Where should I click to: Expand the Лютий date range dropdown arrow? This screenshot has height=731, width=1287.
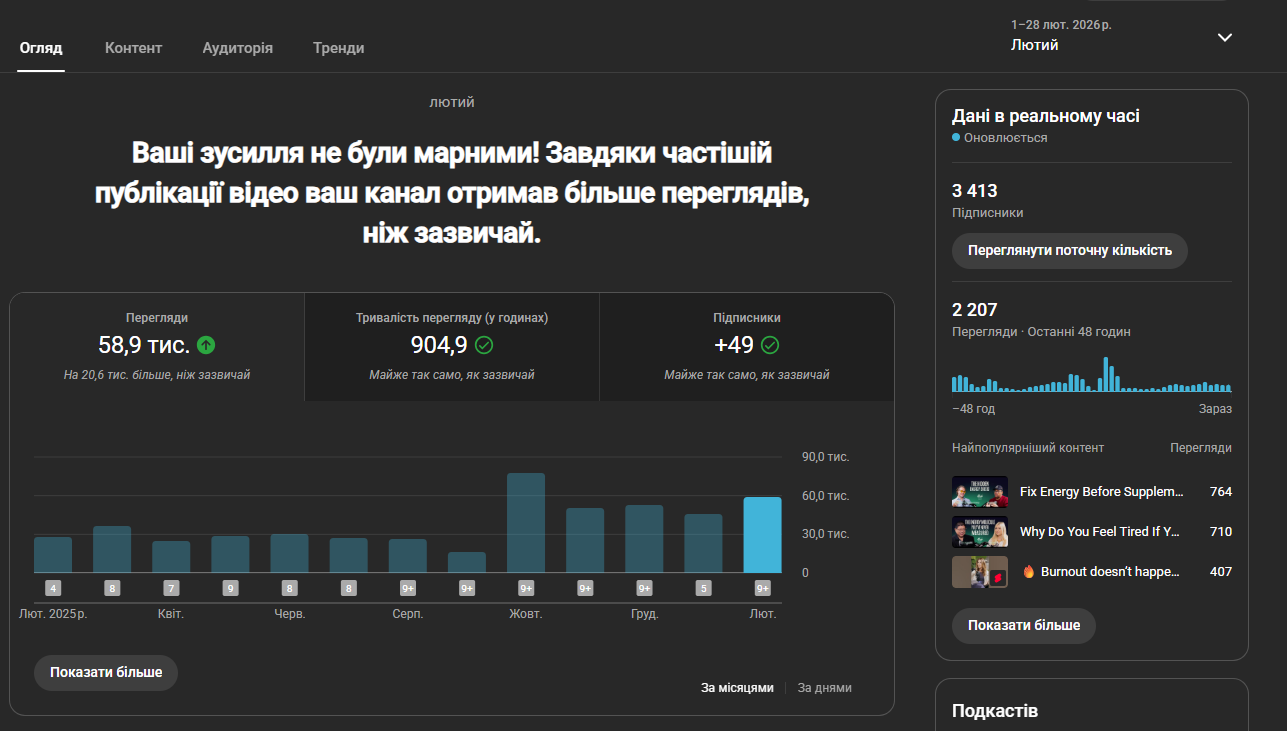coord(1225,37)
